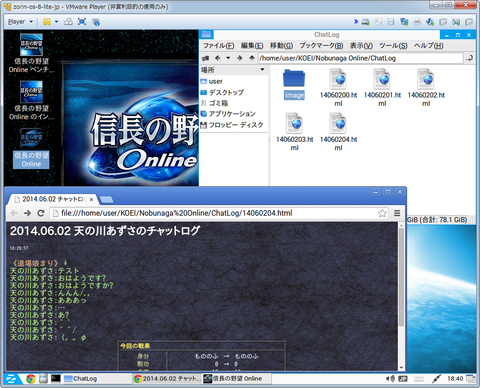
Task: Select the highlighted 信長の野望 Online desktop shortcut
Action: click(31, 148)
